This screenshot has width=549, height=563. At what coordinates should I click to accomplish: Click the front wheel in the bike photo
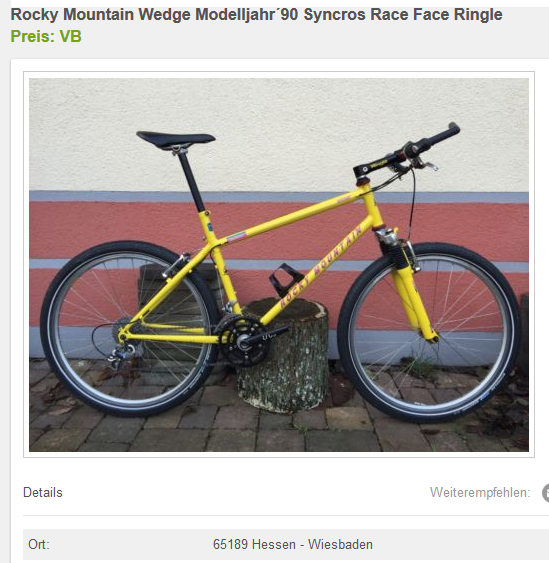click(429, 333)
